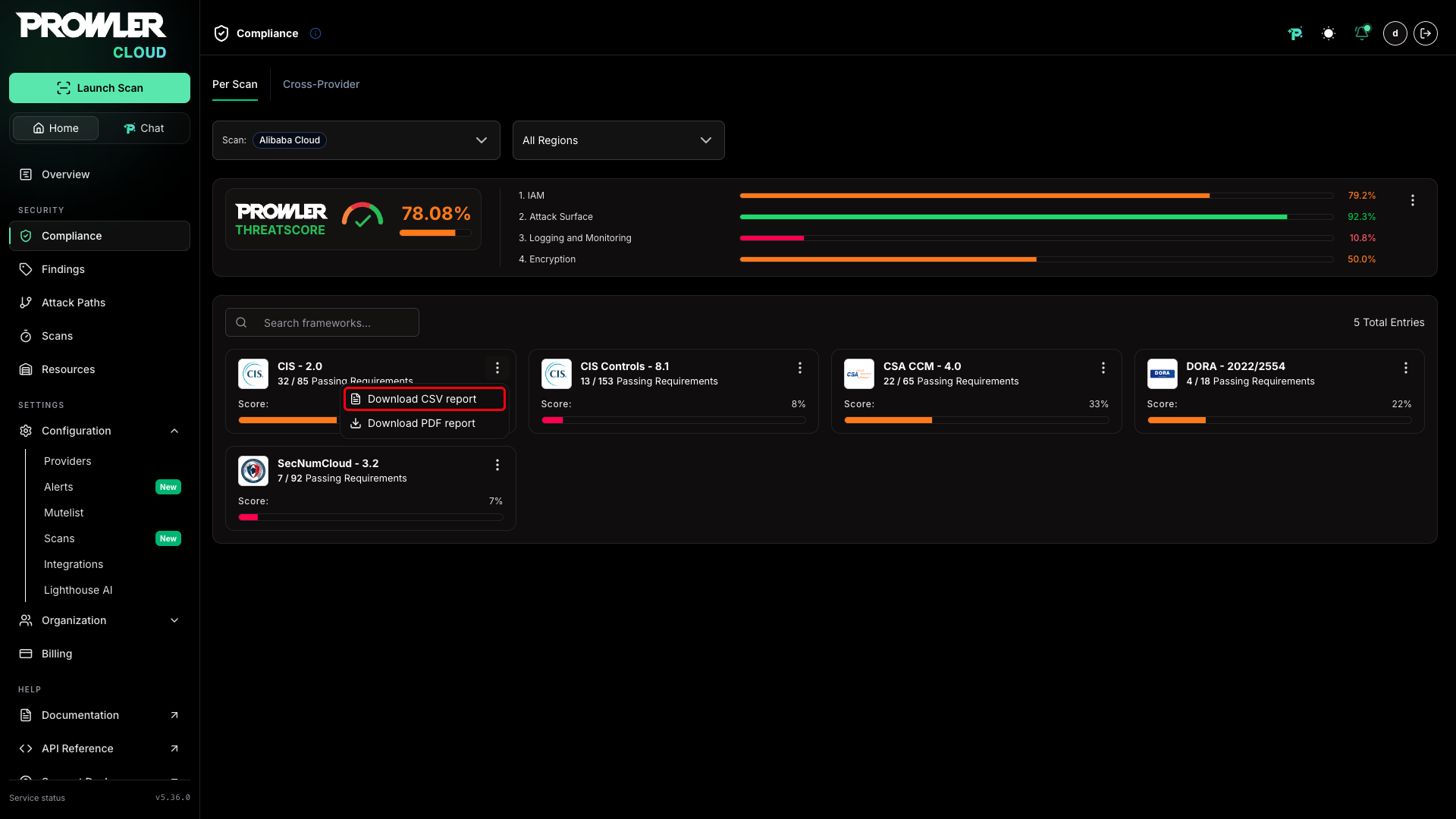Open the All Regions dropdown
This screenshot has height=819, width=1456.
pyautogui.click(x=619, y=140)
